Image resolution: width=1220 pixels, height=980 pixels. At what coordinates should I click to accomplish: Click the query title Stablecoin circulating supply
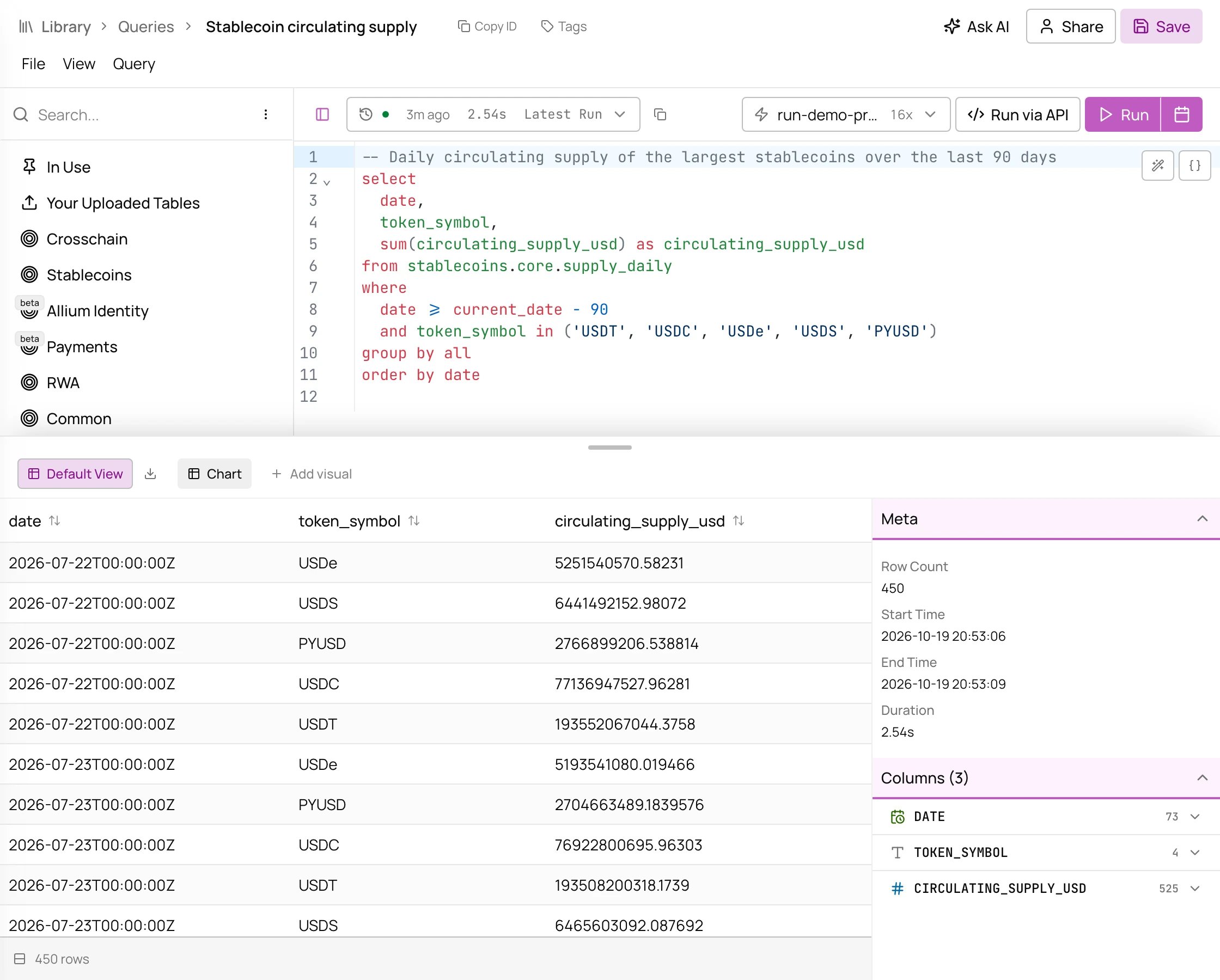point(311,27)
